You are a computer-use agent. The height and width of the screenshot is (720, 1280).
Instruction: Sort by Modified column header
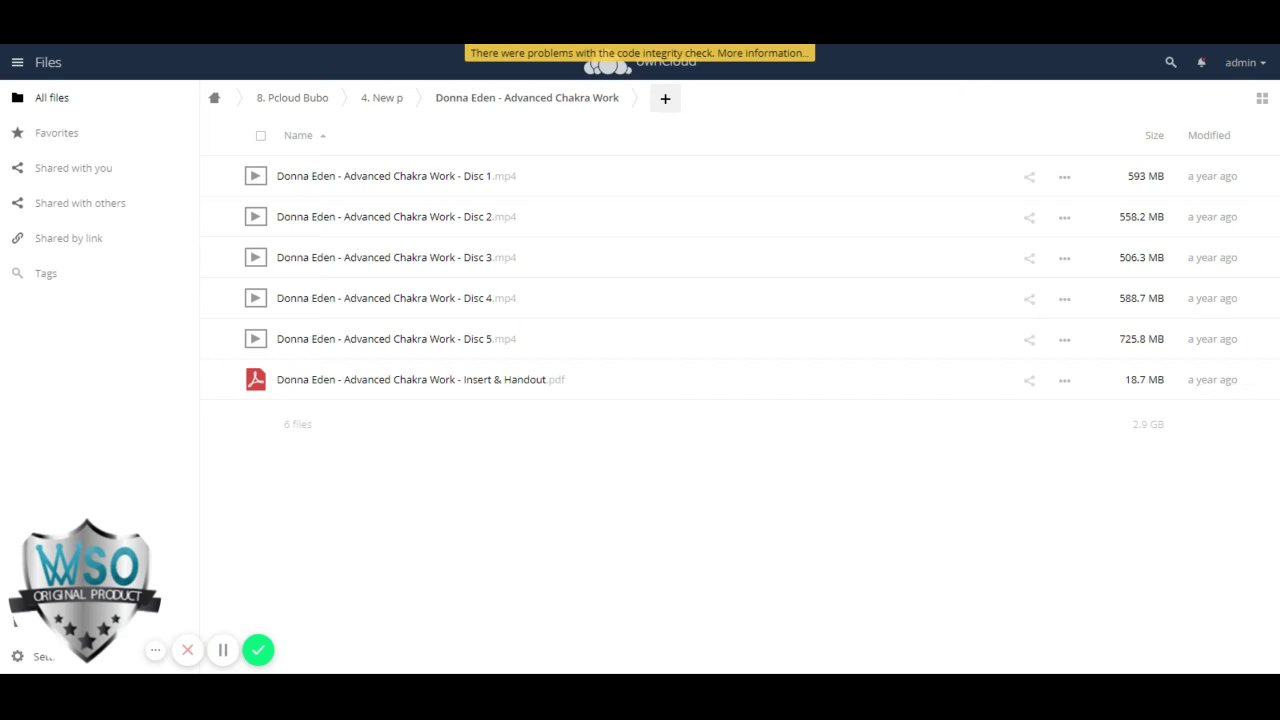(x=1209, y=135)
